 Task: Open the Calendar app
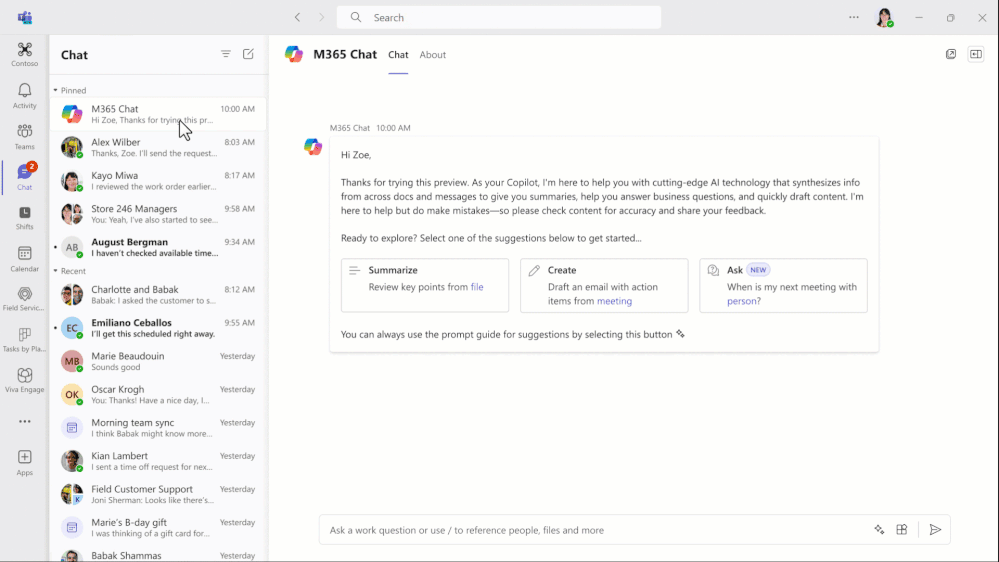(x=24, y=259)
